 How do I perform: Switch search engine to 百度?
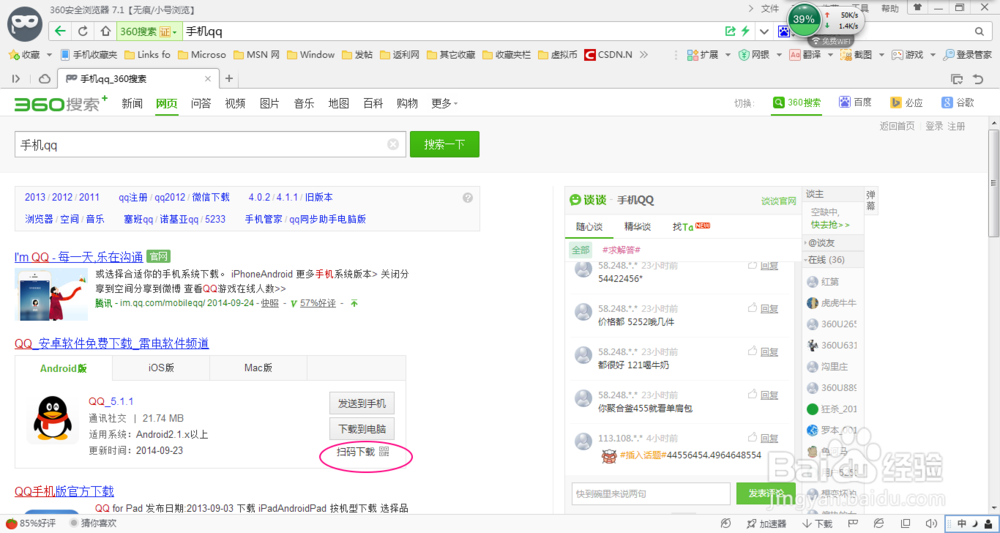pyautogui.click(x=855, y=103)
